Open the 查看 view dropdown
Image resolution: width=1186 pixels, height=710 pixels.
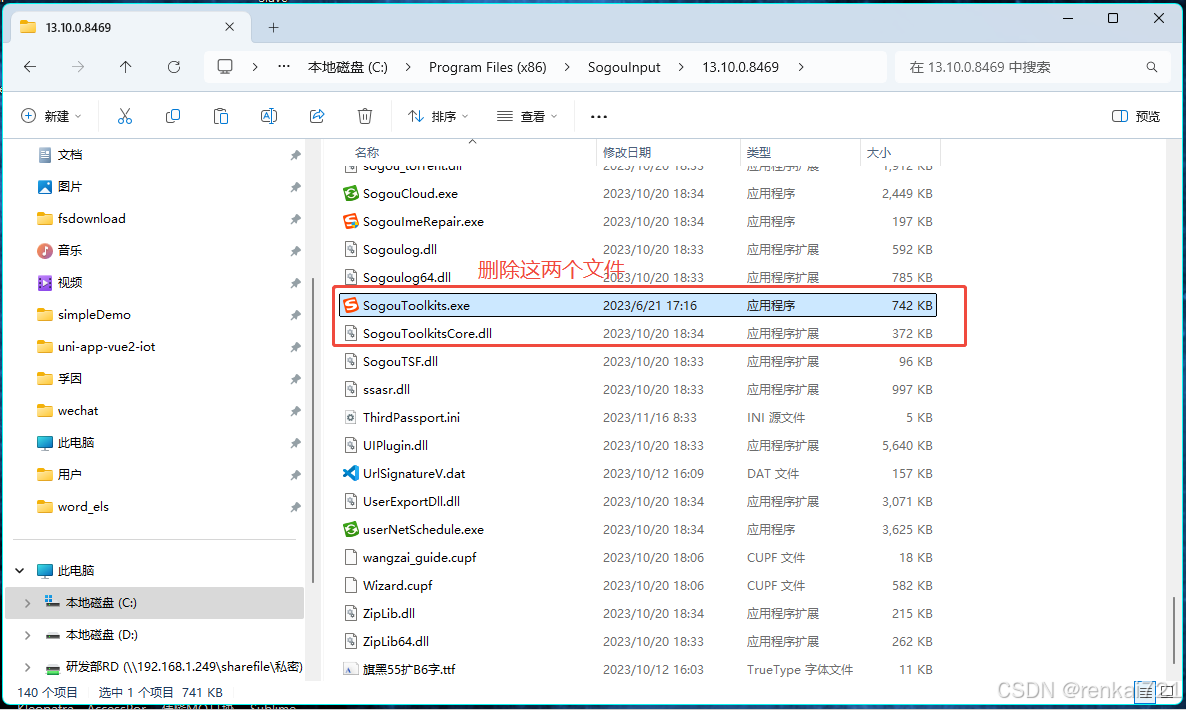(527, 116)
